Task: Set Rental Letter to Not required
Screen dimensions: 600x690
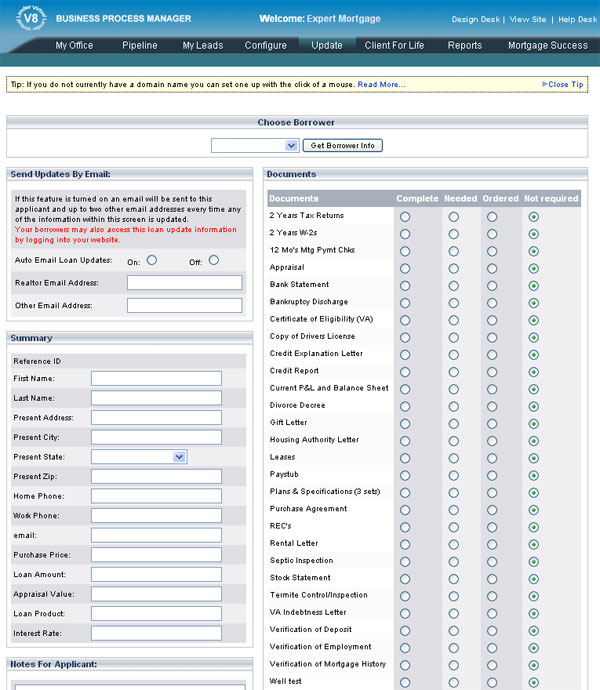Action: click(534, 544)
